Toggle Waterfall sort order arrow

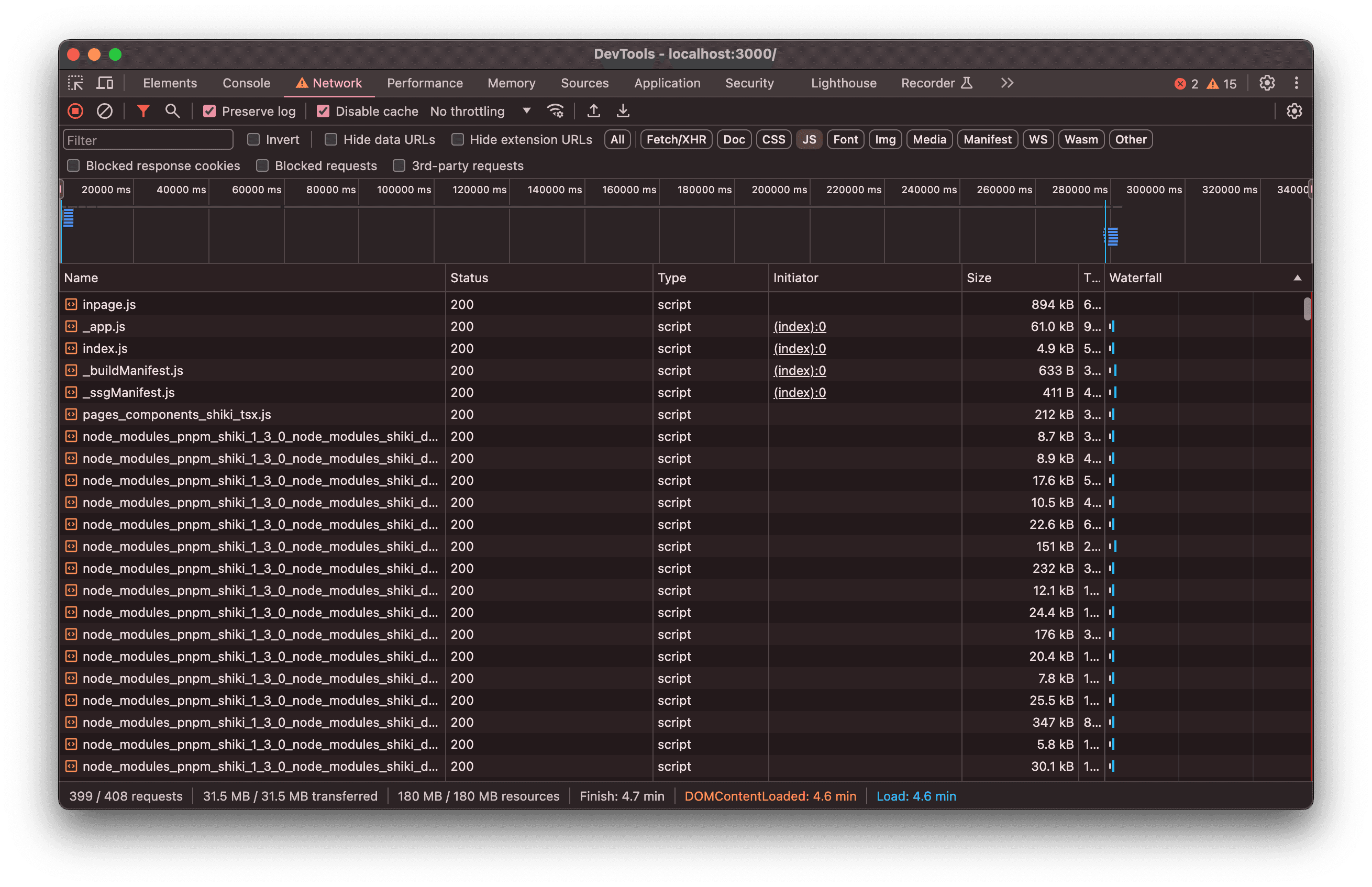[1297, 278]
